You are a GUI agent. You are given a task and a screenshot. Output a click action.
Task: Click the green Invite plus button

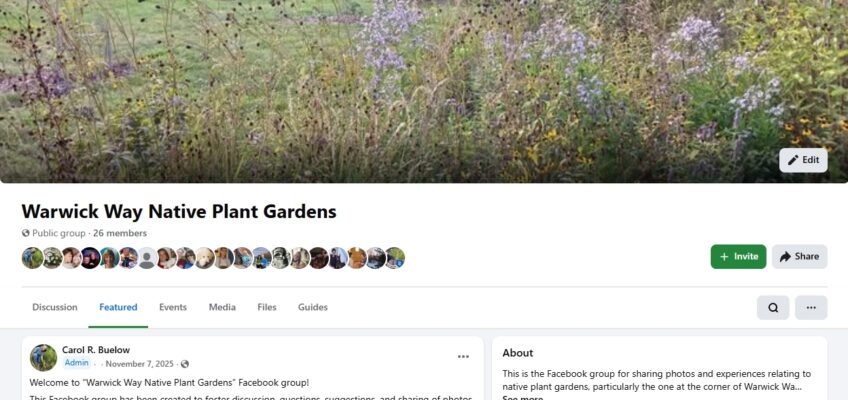coord(738,257)
